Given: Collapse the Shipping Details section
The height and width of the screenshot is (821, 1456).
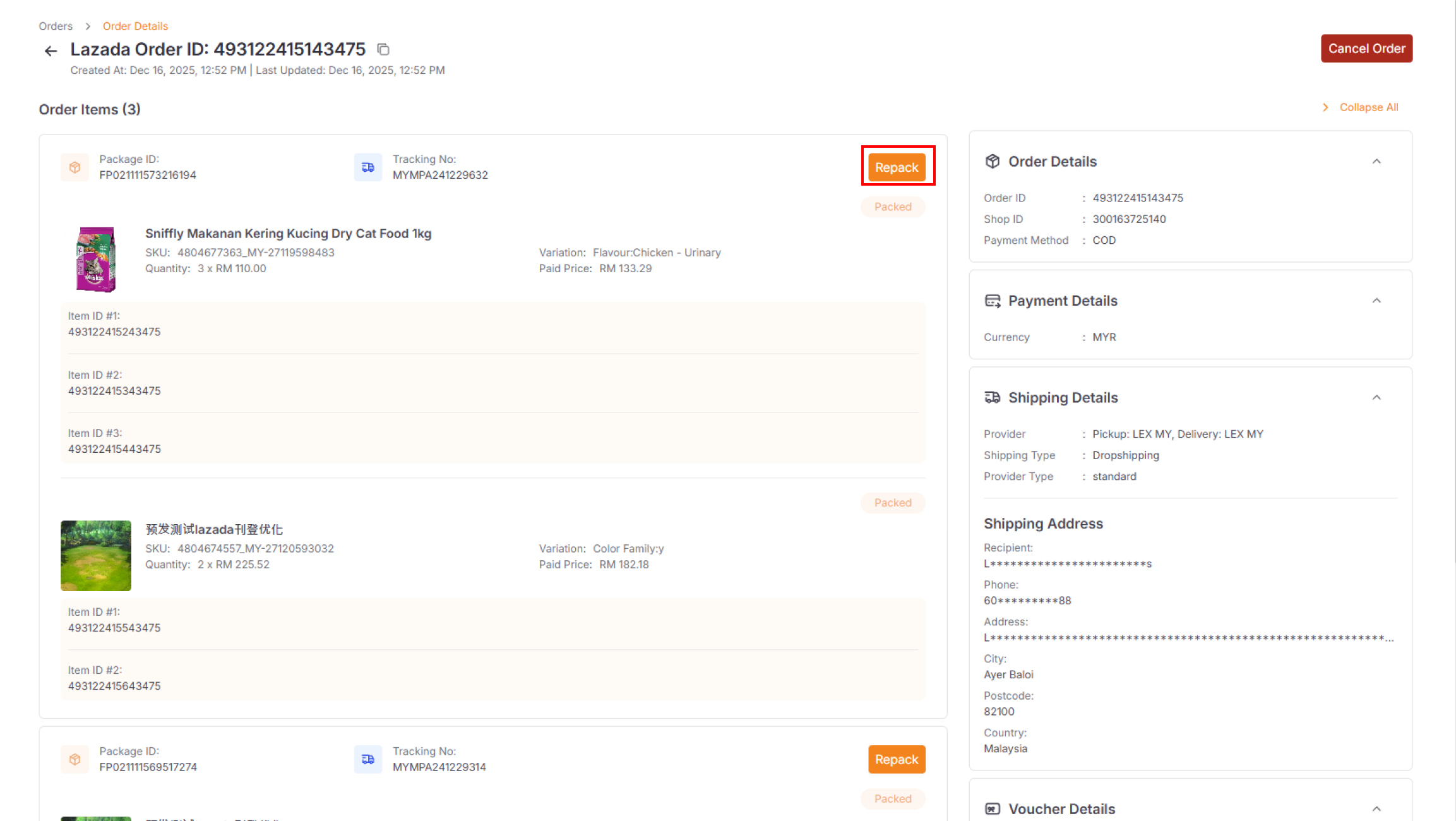Looking at the screenshot, I should click(1376, 397).
